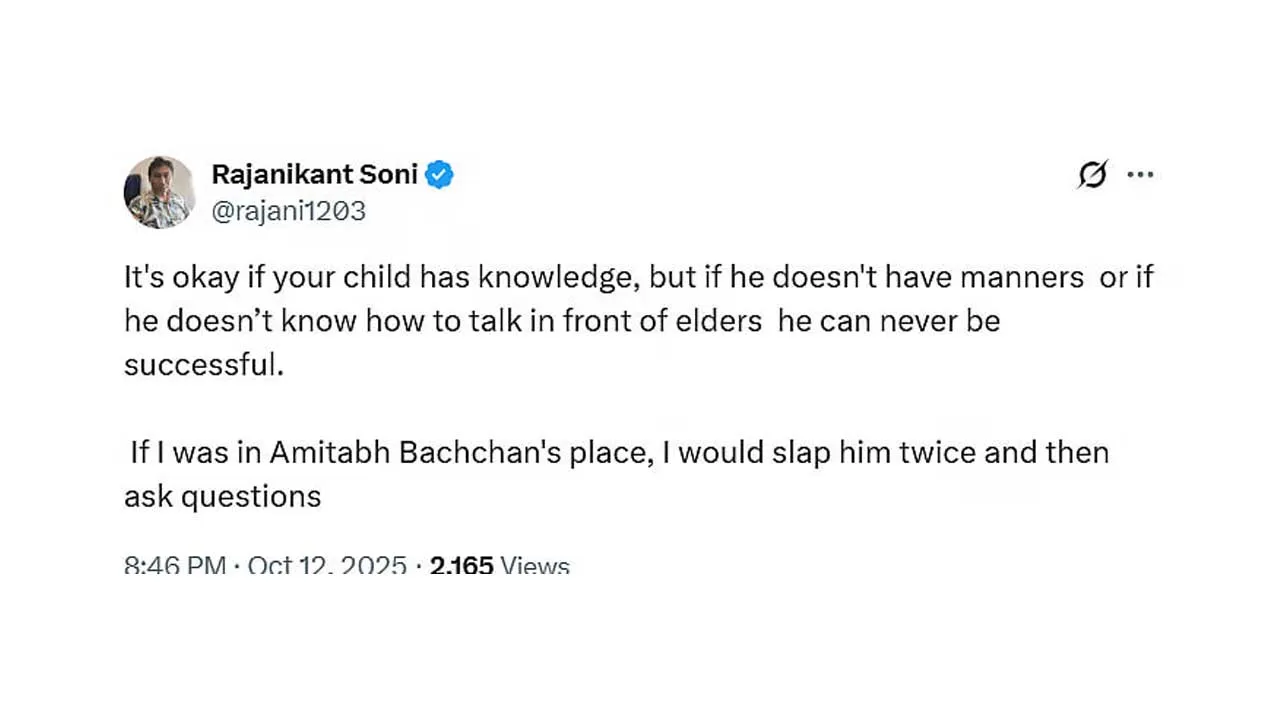Open the Grok explain-post icon
1280x720 pixels.
[1093, 175]
